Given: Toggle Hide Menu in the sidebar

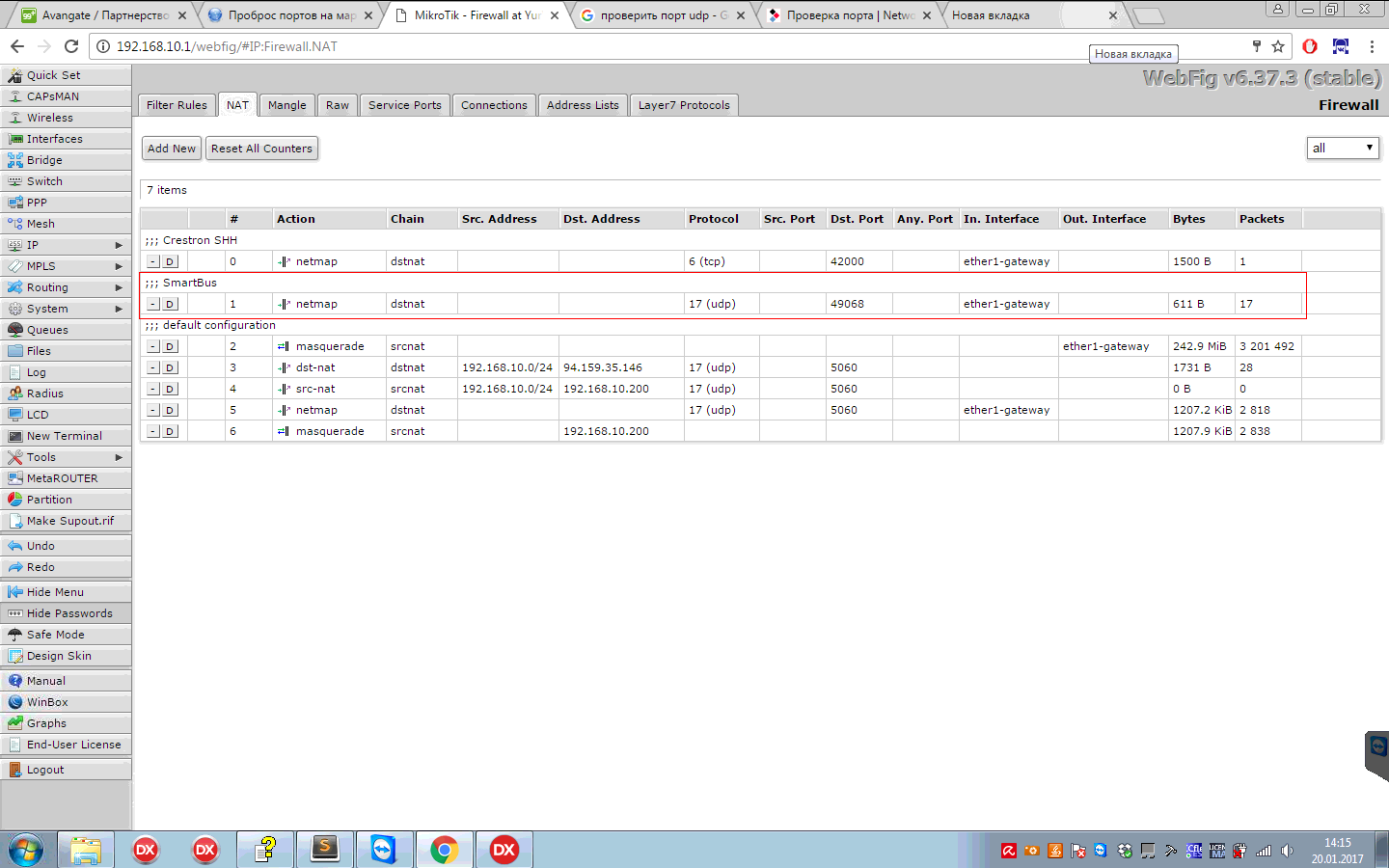Looking at the screenshot, I should 66,592.
